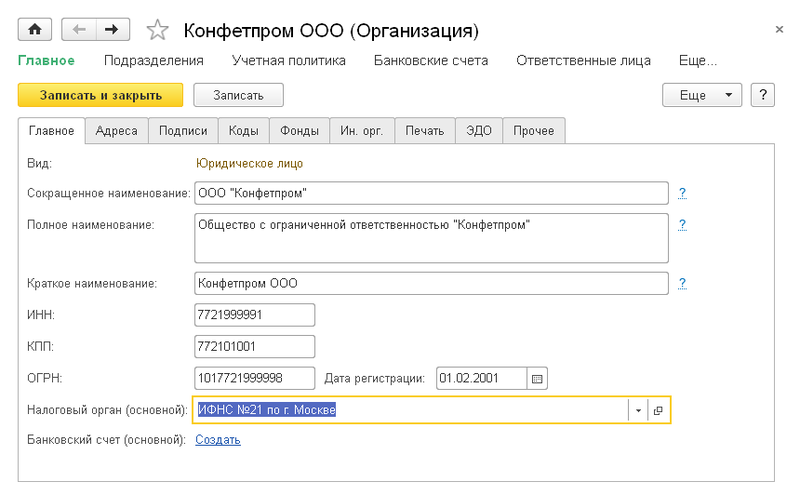Add page to favorites with star icon
Image resolution: width=800 pixels, height=495 pixels.
click(x=157, y=30)
